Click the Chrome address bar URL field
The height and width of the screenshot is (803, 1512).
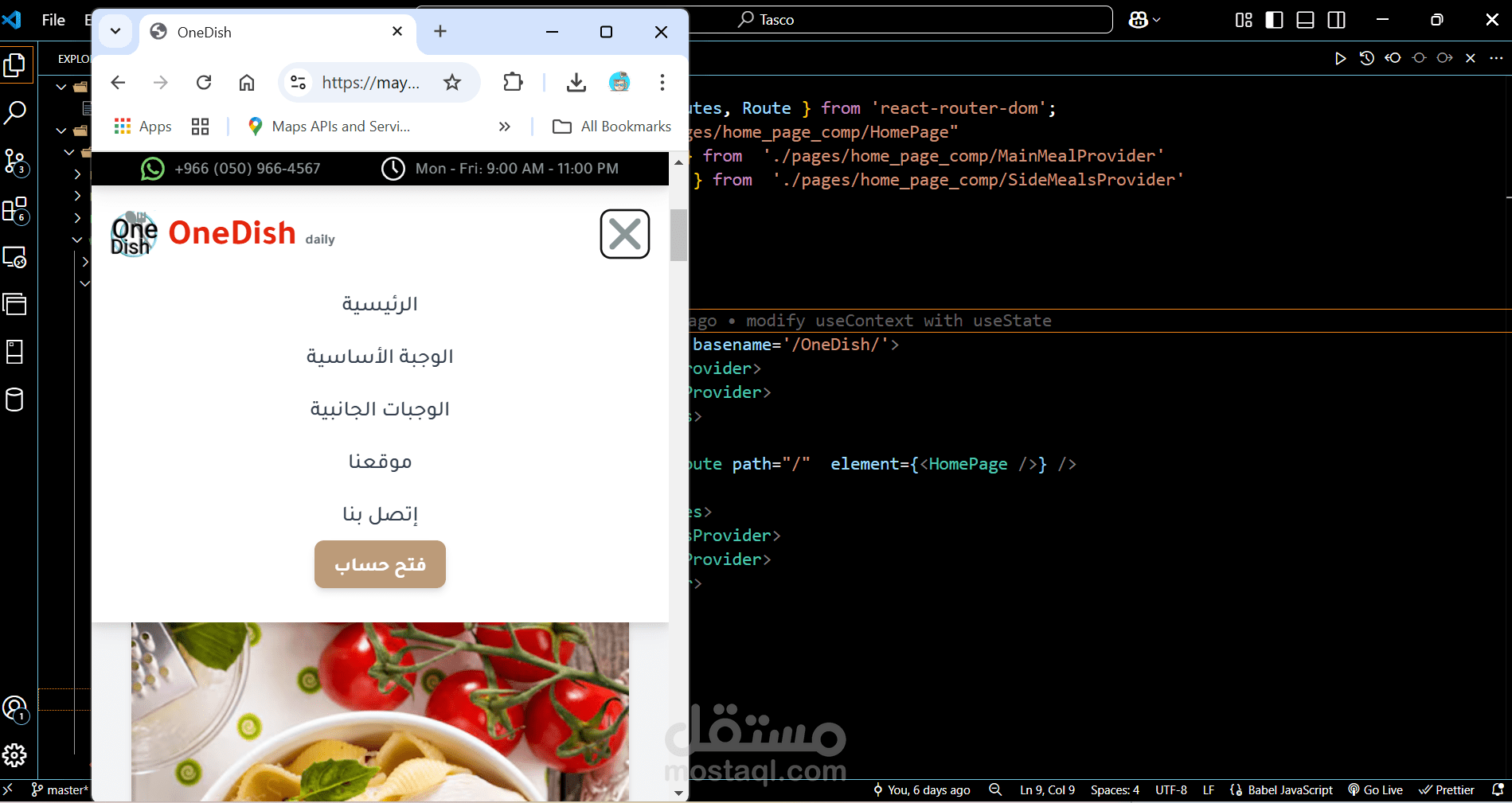pyautogui.click(x=370, y=82)
